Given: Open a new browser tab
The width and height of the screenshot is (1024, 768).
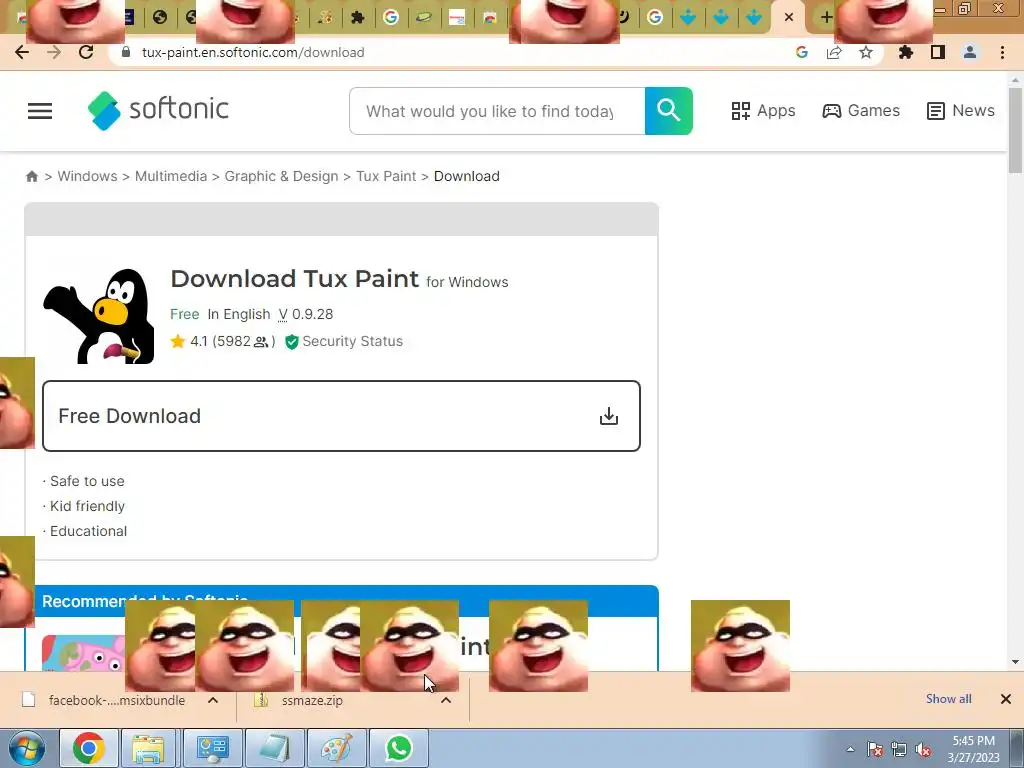Looking at the screenshot, I should tap(826, 17).
